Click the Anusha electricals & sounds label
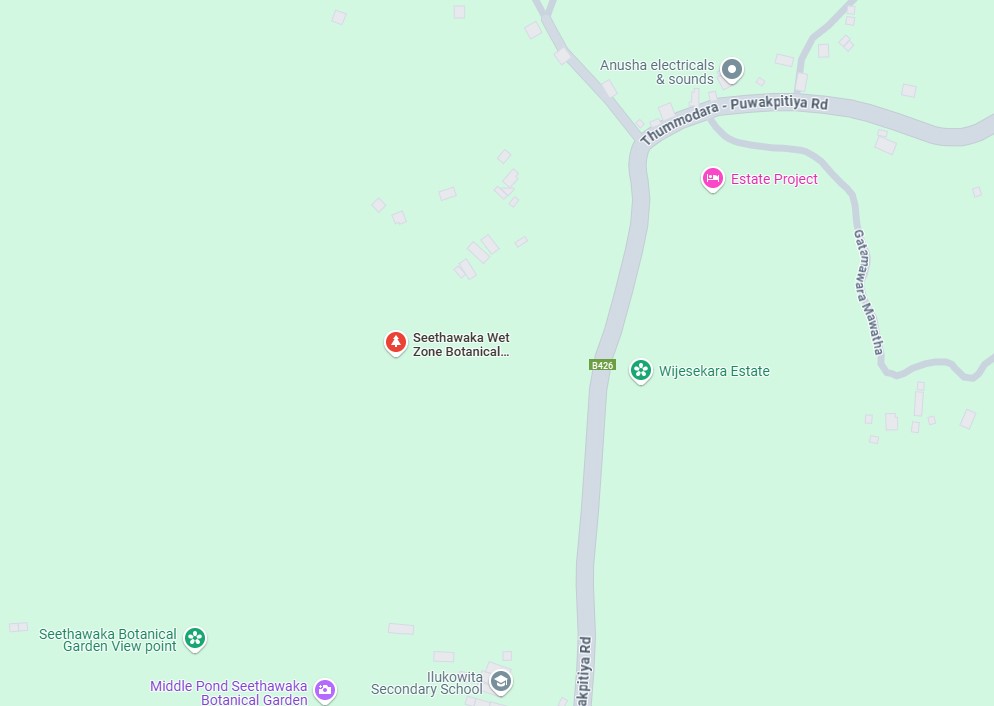 [657, 72]
